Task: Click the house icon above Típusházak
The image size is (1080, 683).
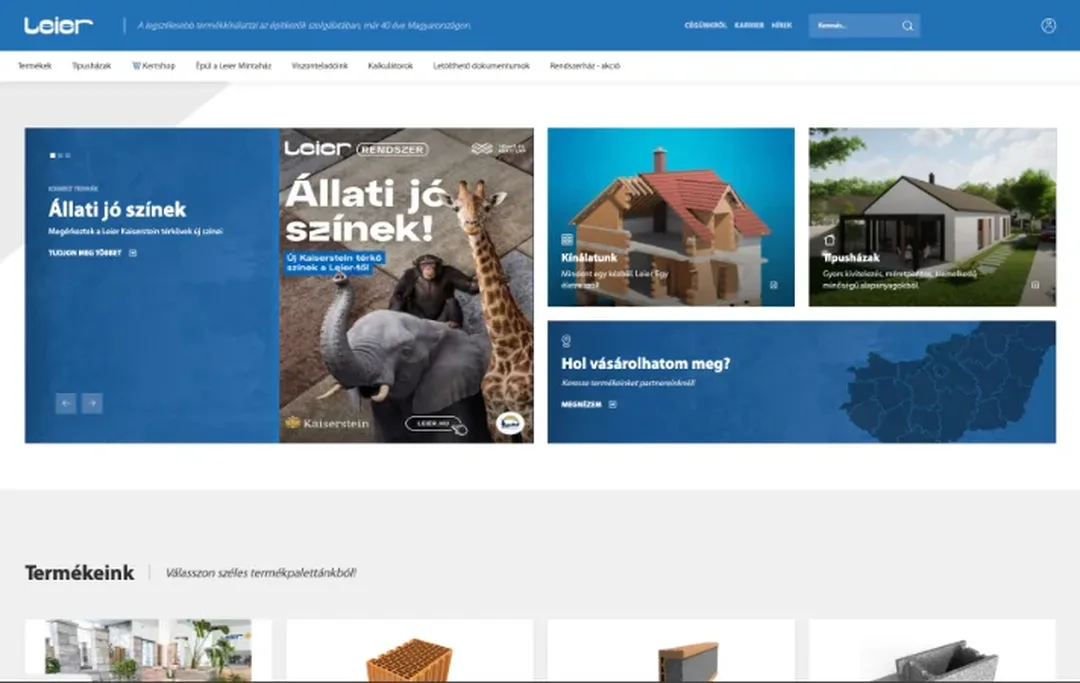Action: (829, 240)
